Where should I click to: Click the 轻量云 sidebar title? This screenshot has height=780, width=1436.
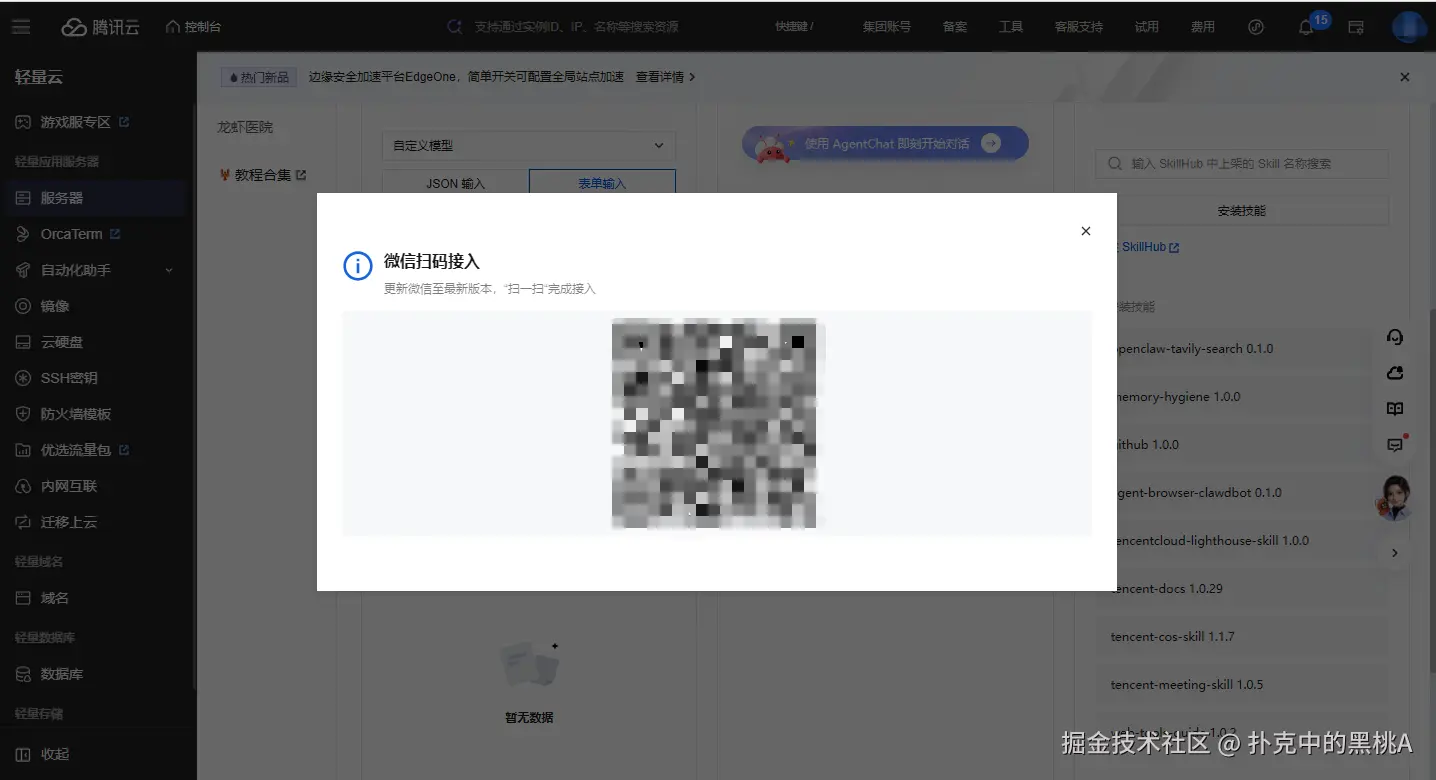click(x=39, y=77)
